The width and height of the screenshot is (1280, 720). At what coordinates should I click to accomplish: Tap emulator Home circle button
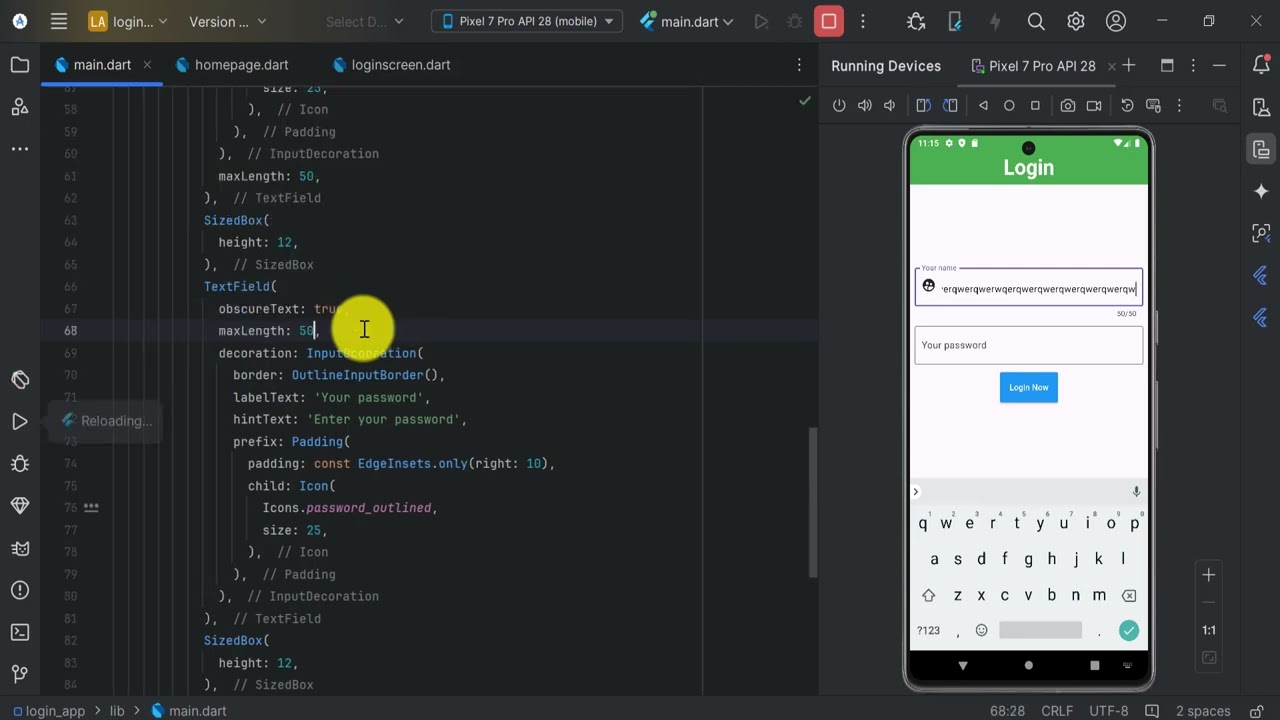[1009, 105]
